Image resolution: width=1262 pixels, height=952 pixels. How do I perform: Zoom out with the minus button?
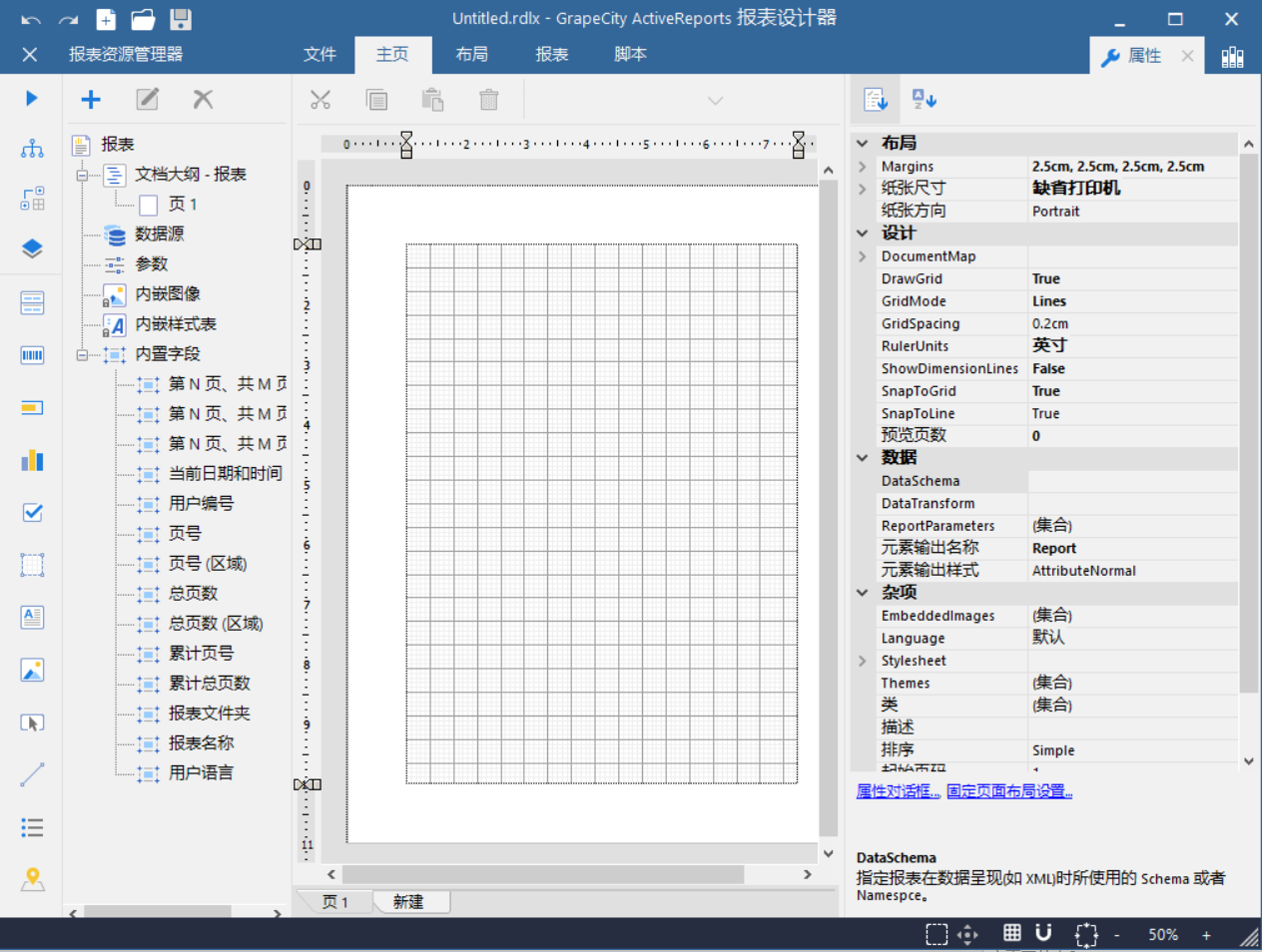(1116, 935)
